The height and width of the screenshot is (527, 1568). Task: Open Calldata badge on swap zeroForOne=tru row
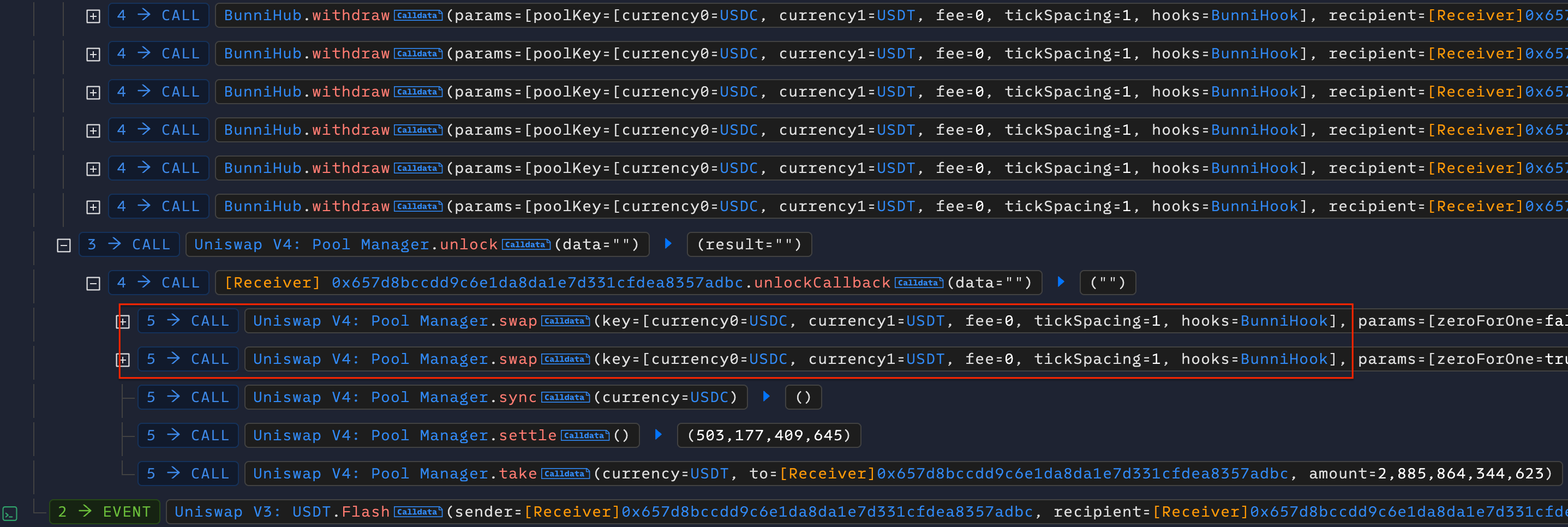(565, 359)
